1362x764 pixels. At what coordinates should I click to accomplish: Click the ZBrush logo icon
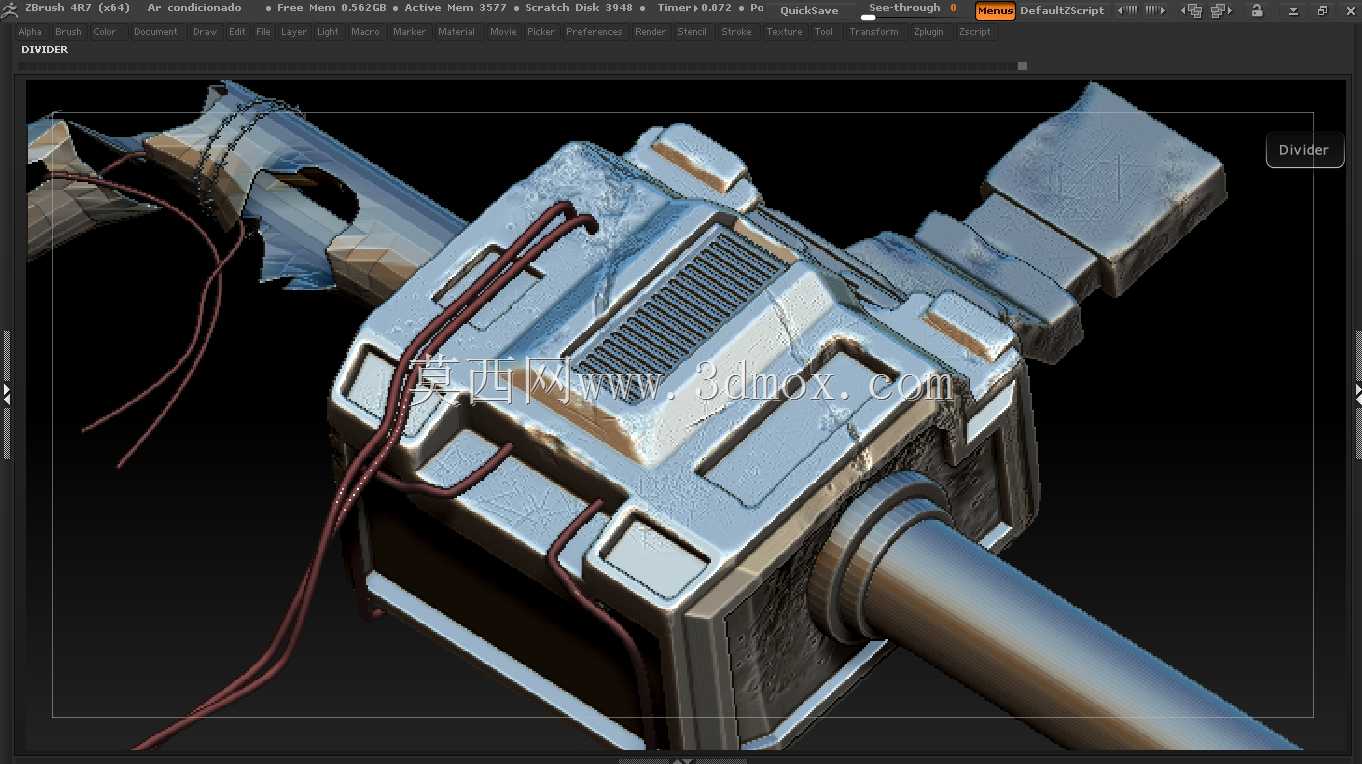tap(8, 8)
